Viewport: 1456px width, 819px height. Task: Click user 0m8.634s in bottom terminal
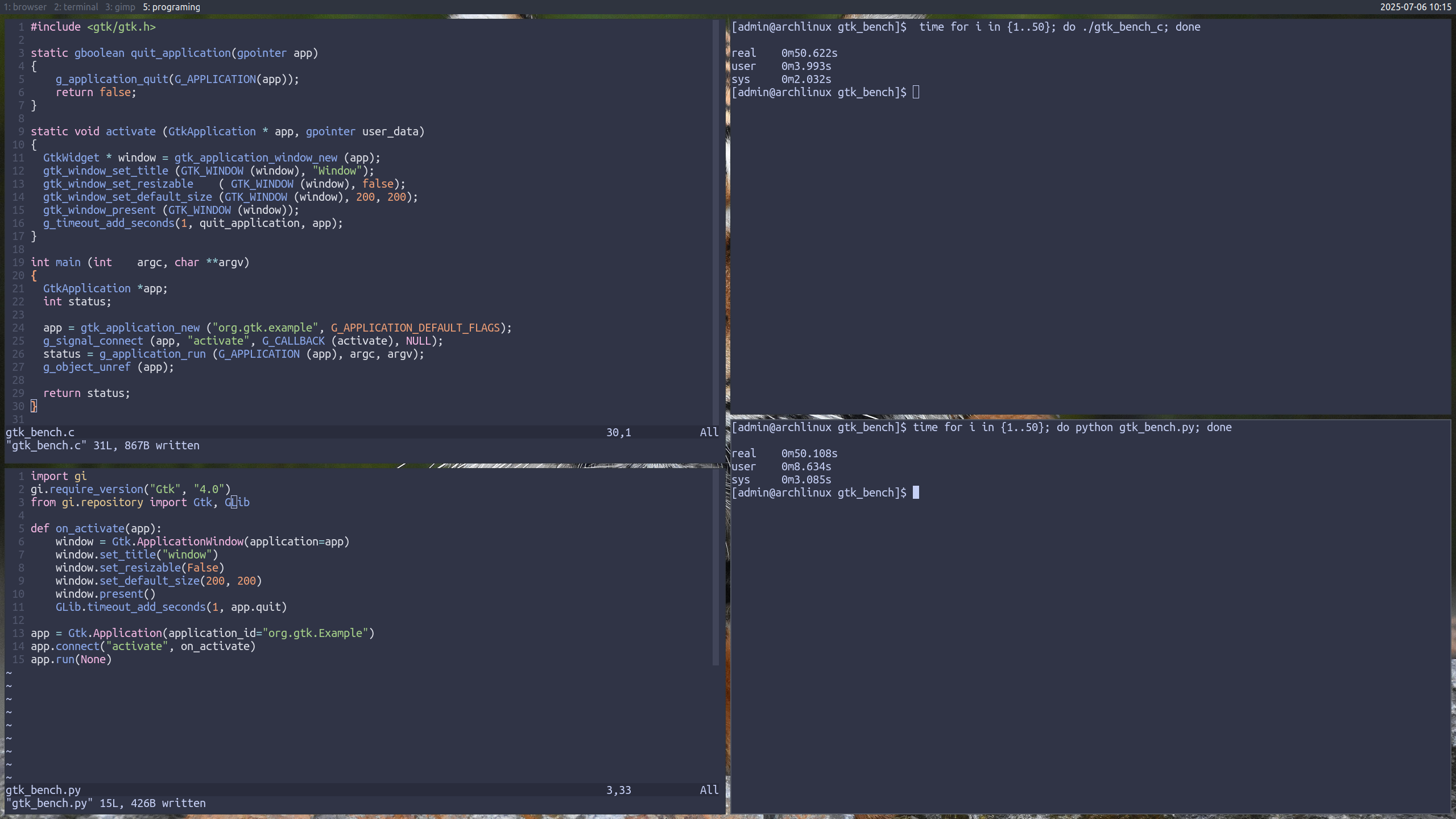tap(781, 466)
